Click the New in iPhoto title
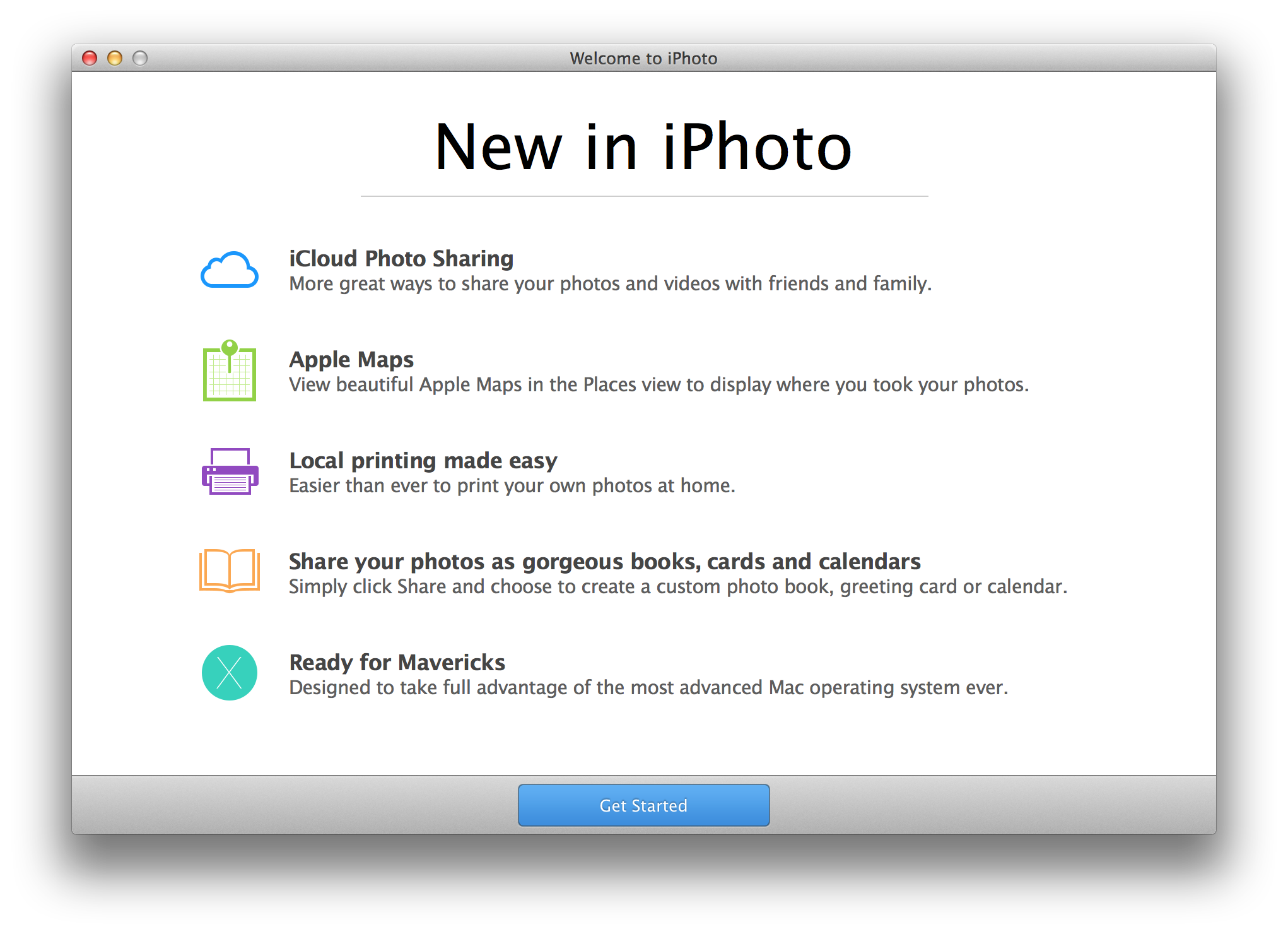The image size is (1288, 934). [x=643, y=147]
